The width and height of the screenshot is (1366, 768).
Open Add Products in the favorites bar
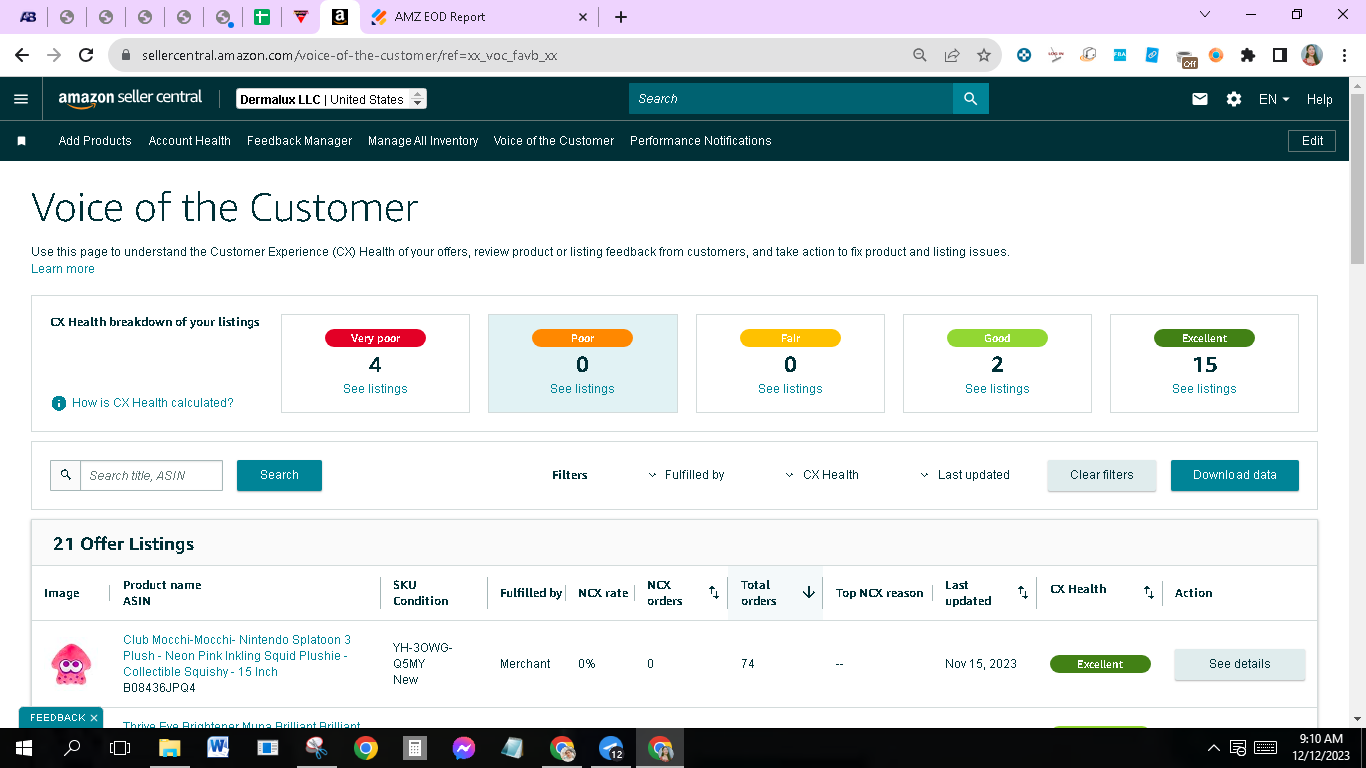(x=95, y=141)
